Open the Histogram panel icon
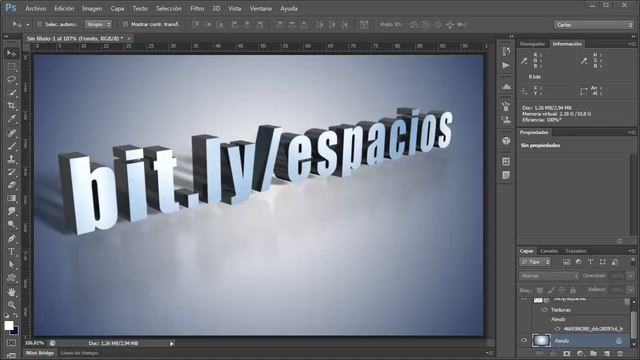This screenshot has width=640, height=360. pos(506,87)
